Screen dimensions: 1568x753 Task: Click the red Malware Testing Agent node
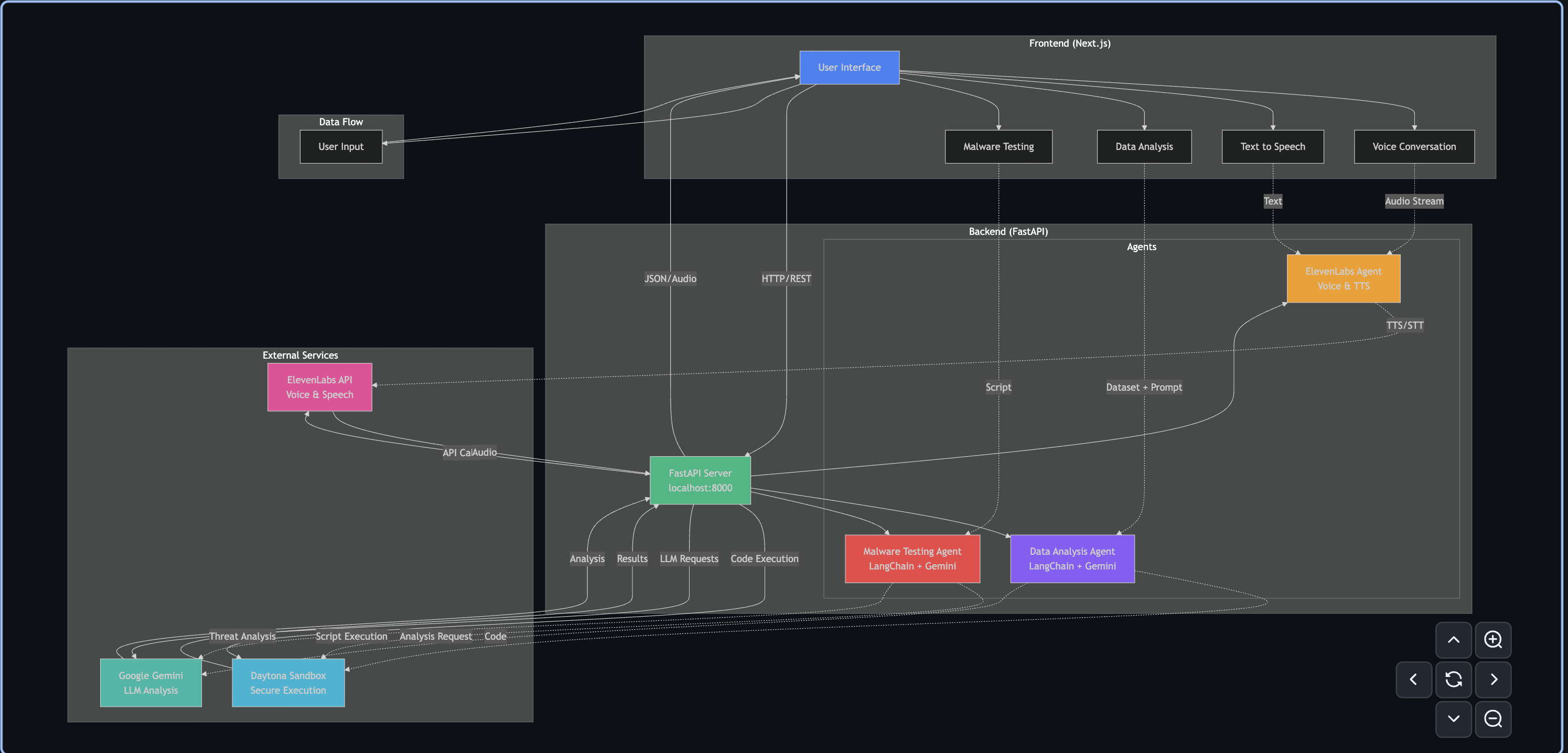tap(912, 559)
